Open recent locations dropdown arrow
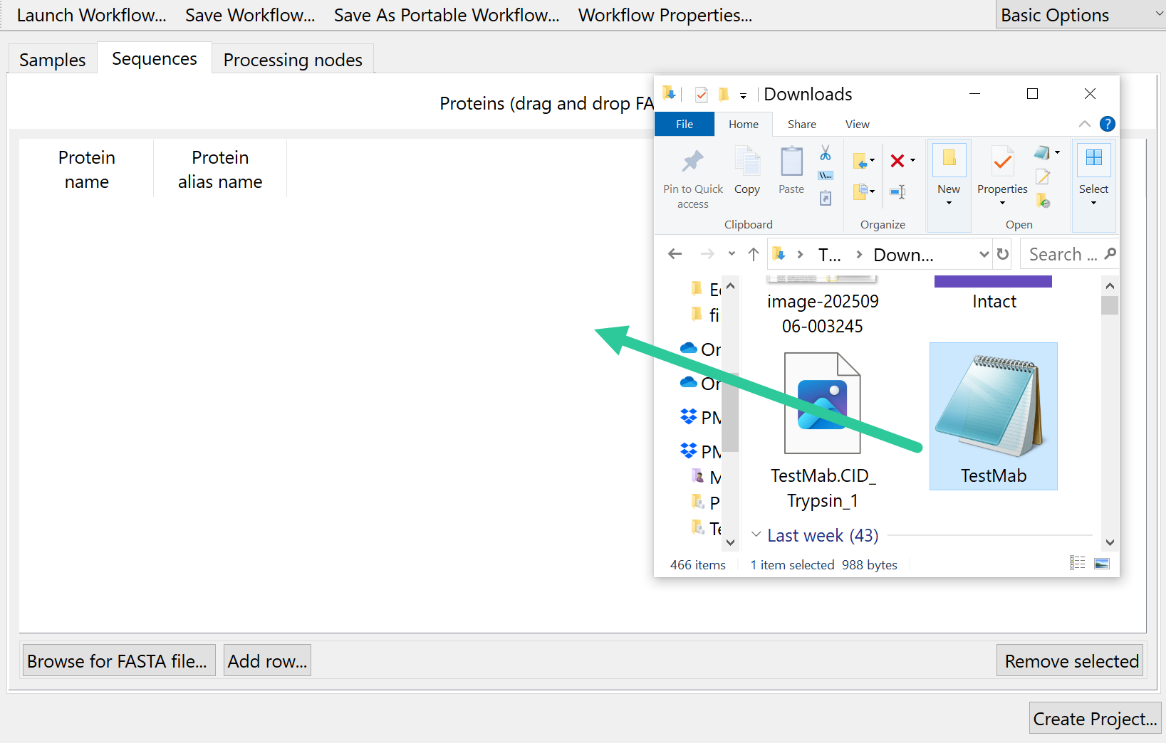The height and width of the screenshot is (743, 1166). [732, 254]
